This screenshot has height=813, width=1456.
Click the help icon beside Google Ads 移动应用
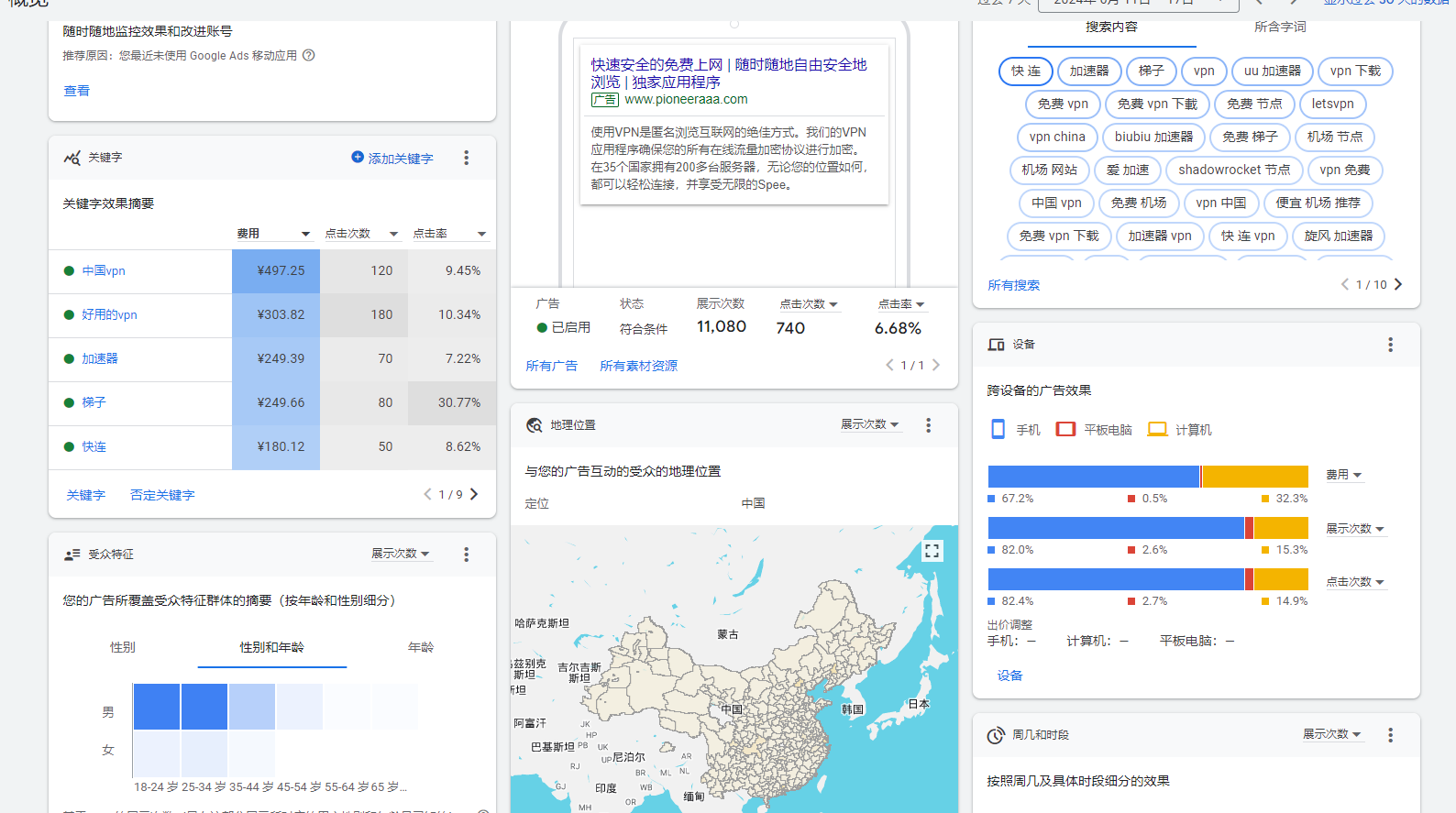(309, 55)
